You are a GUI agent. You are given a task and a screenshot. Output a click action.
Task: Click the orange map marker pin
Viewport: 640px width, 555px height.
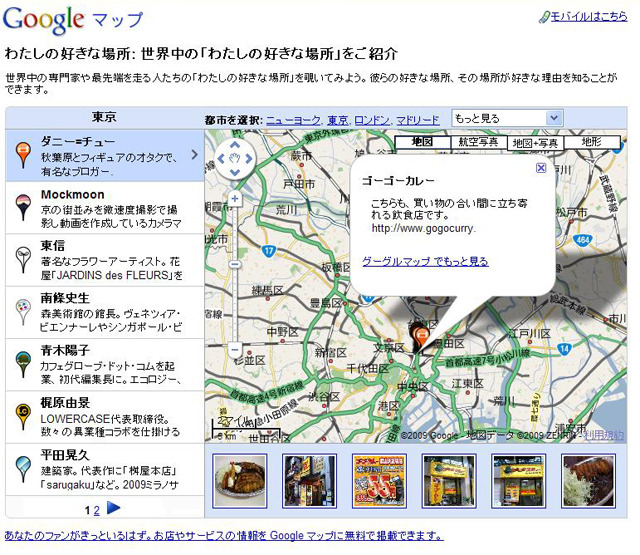tap(421, 338)
